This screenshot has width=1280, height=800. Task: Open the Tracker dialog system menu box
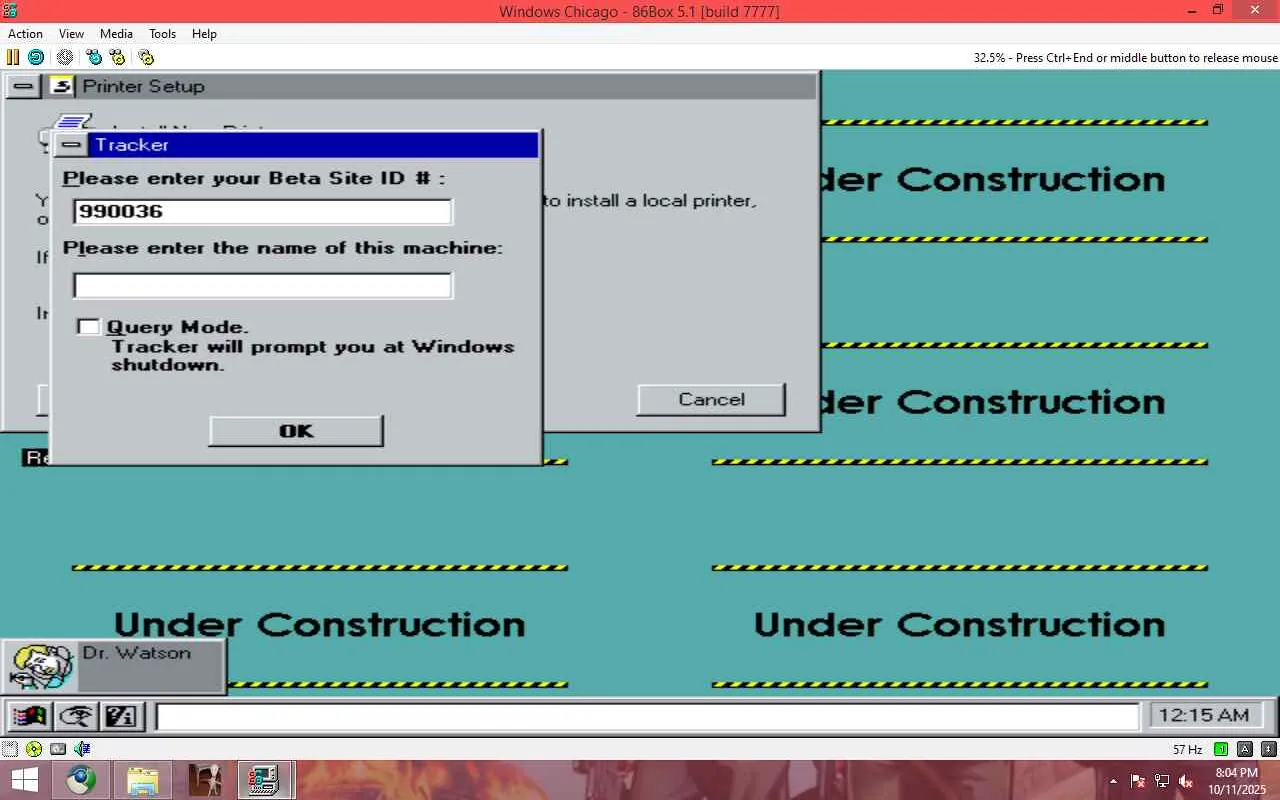tap(70, 145)
